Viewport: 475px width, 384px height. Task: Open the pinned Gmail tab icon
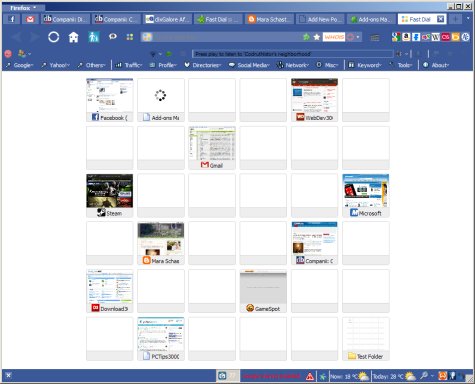pyautogui.click(x=30, y=19)
